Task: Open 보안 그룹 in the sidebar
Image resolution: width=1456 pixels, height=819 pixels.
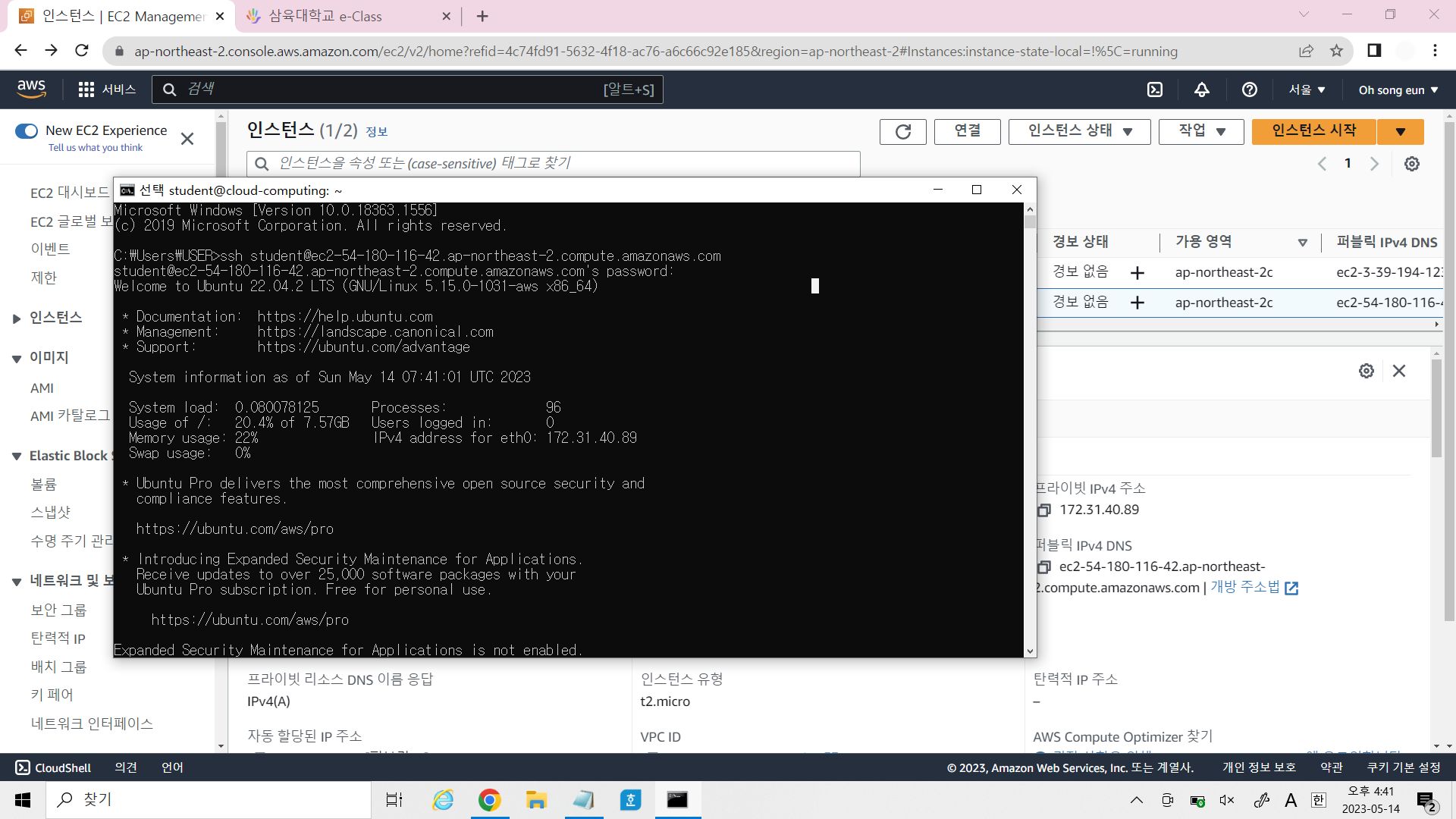Action: coord(58,610)
